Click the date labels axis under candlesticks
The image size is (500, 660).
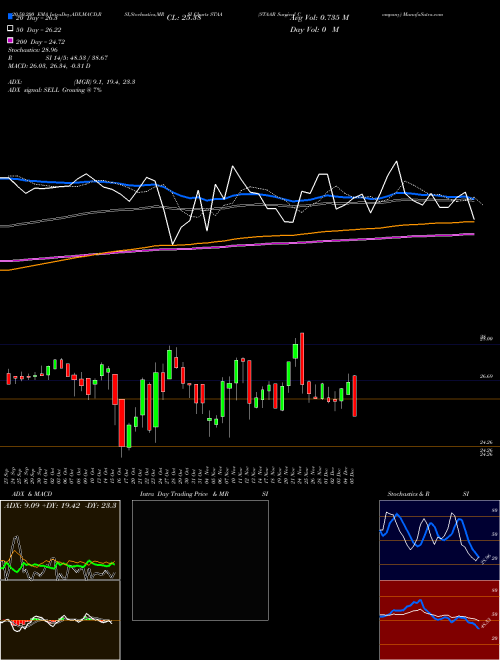[180, 476]
